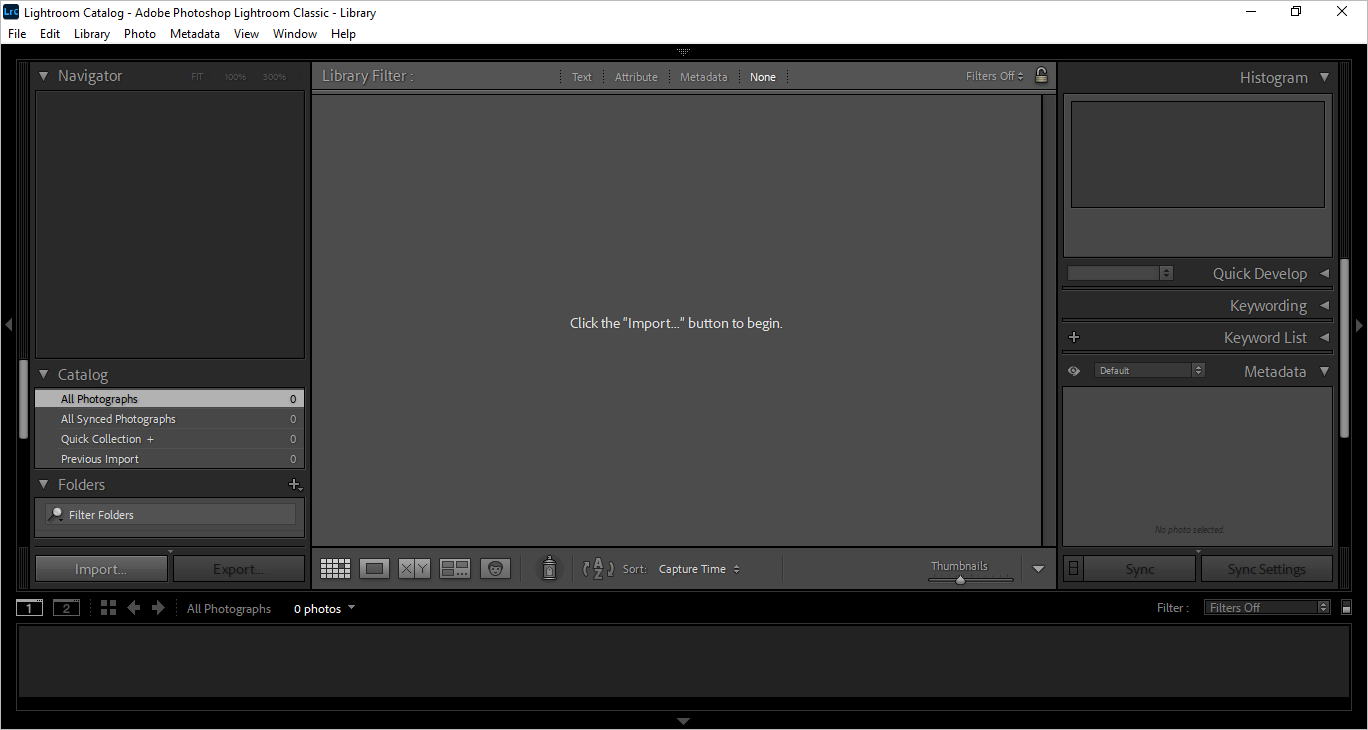The height and width of the screenshot is (730, 1368).
Task: Click the Import... button
Action: (101, 569)
